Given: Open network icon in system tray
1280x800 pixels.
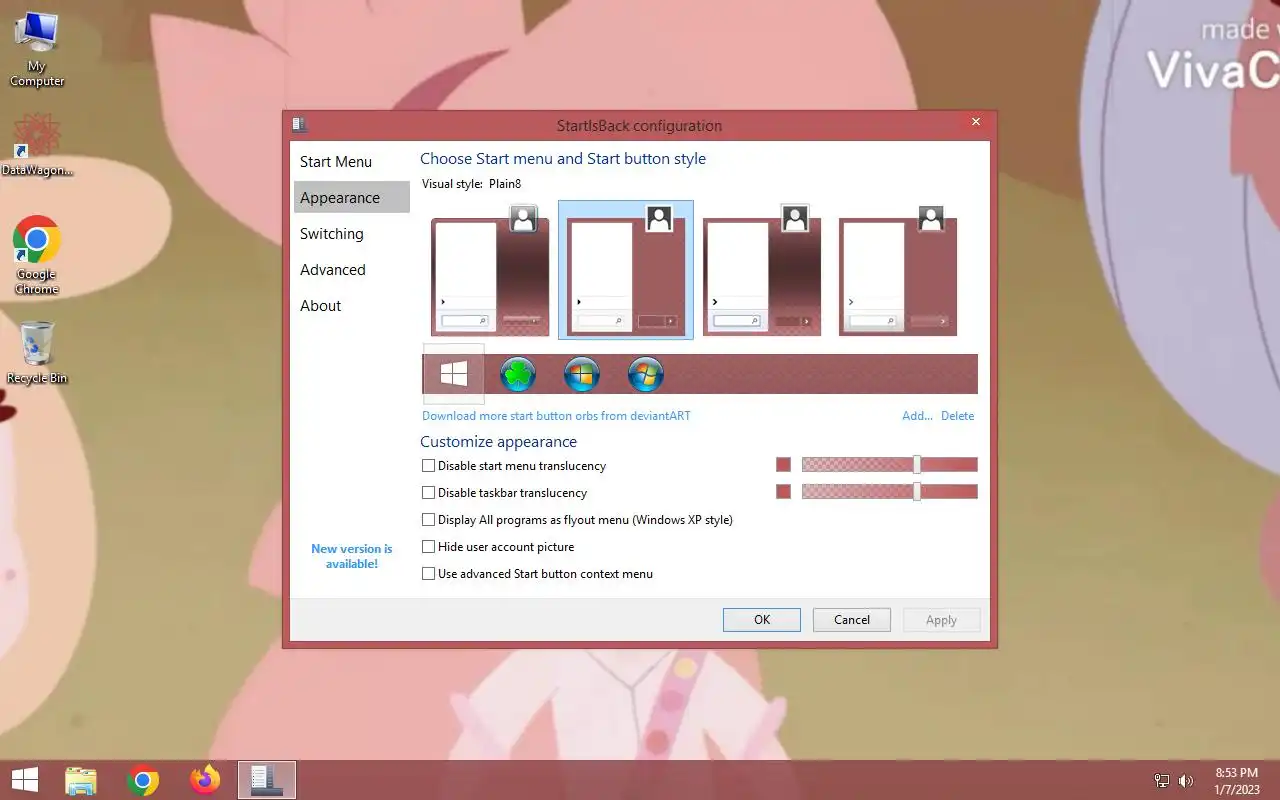Looking at the screenshot, I should coord(1162,781).
